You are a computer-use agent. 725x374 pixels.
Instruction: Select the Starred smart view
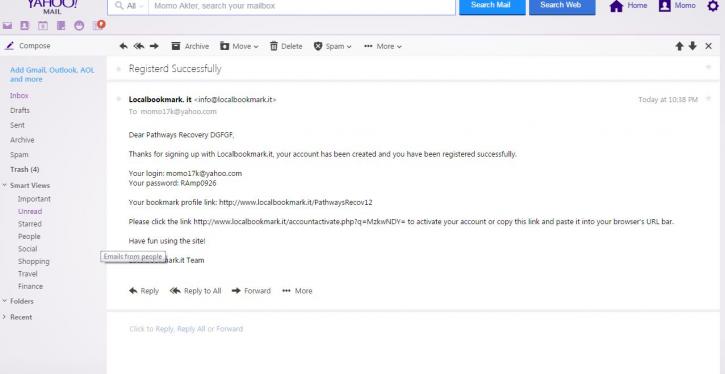click(x=30, y=224)
